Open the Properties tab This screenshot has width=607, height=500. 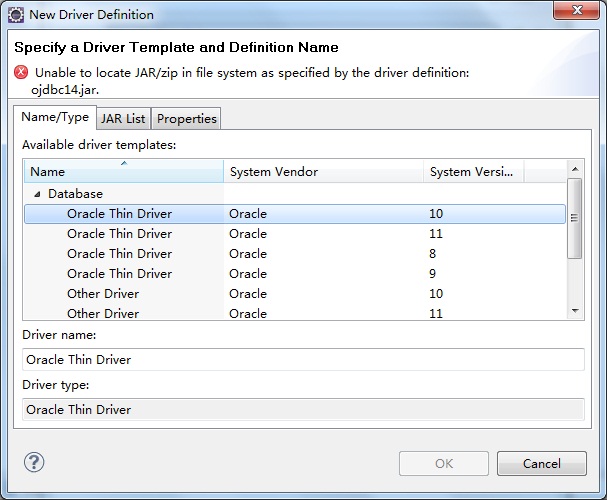click(x=187, y=118)
